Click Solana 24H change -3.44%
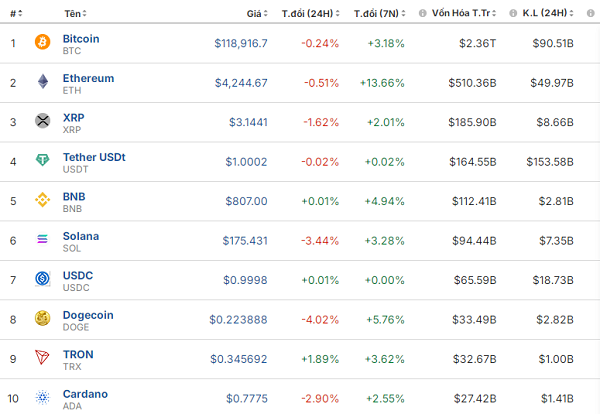 pyautogui.click(x=320, y=241)
